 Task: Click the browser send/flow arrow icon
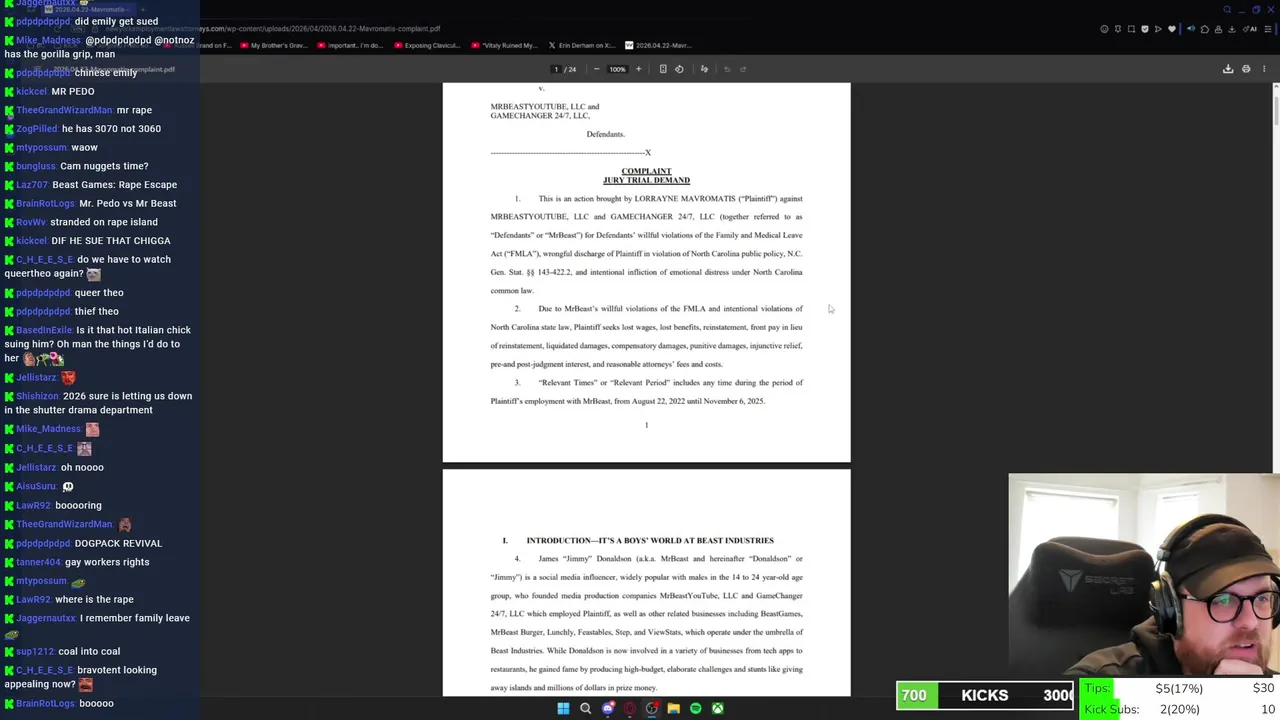(x=1158, y=29)
